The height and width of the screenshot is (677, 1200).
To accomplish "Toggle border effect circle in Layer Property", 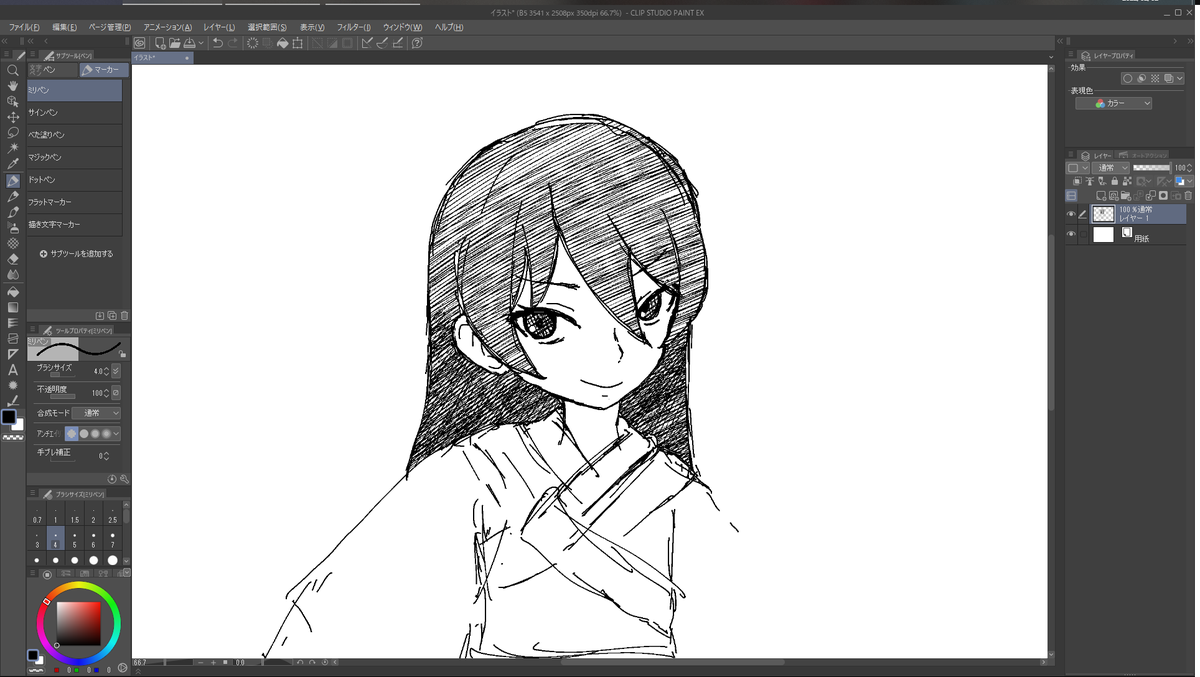I will point(1127,78).
